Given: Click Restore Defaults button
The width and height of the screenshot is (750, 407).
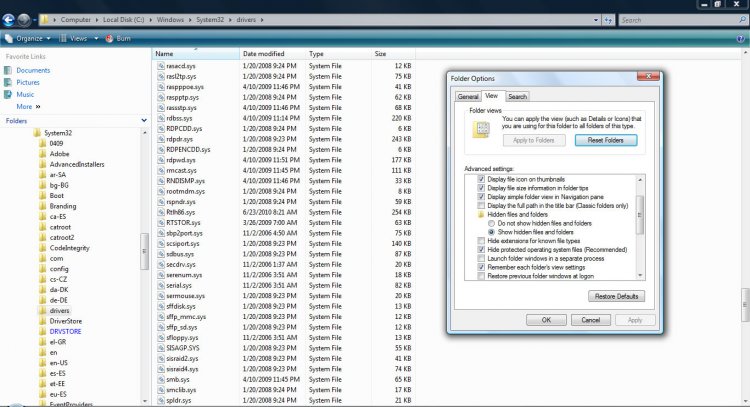Looking at the screenshot, I should tap(617, 297).
